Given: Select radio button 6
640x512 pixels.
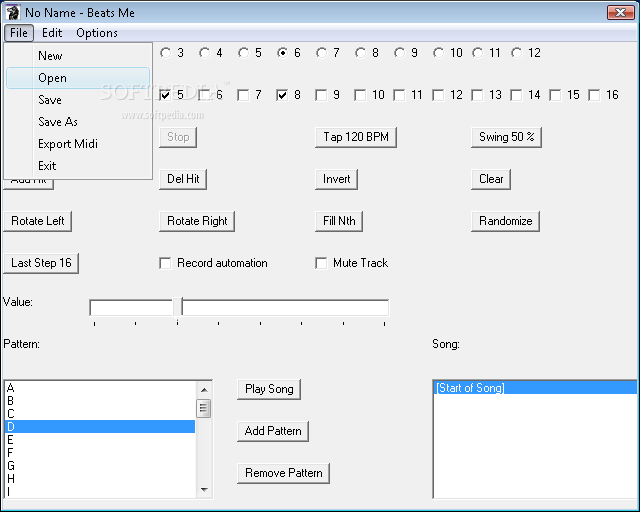Looking at the screenshot, I should tap(282, 53).
